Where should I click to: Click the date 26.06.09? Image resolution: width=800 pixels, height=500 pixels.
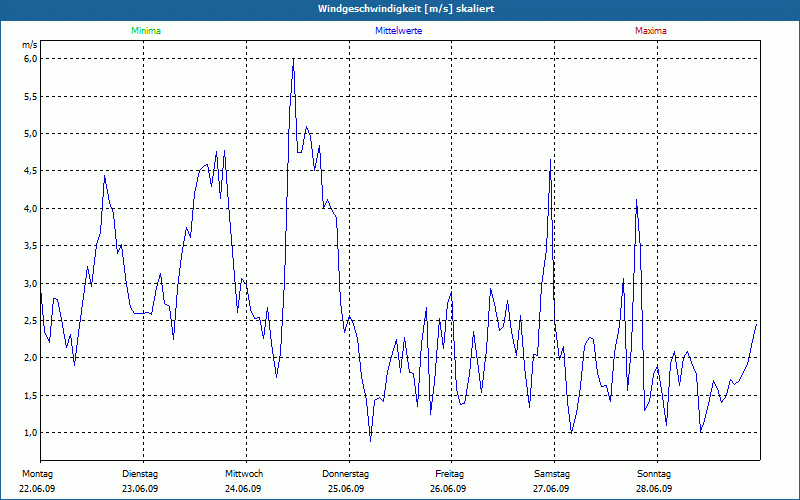448,489
